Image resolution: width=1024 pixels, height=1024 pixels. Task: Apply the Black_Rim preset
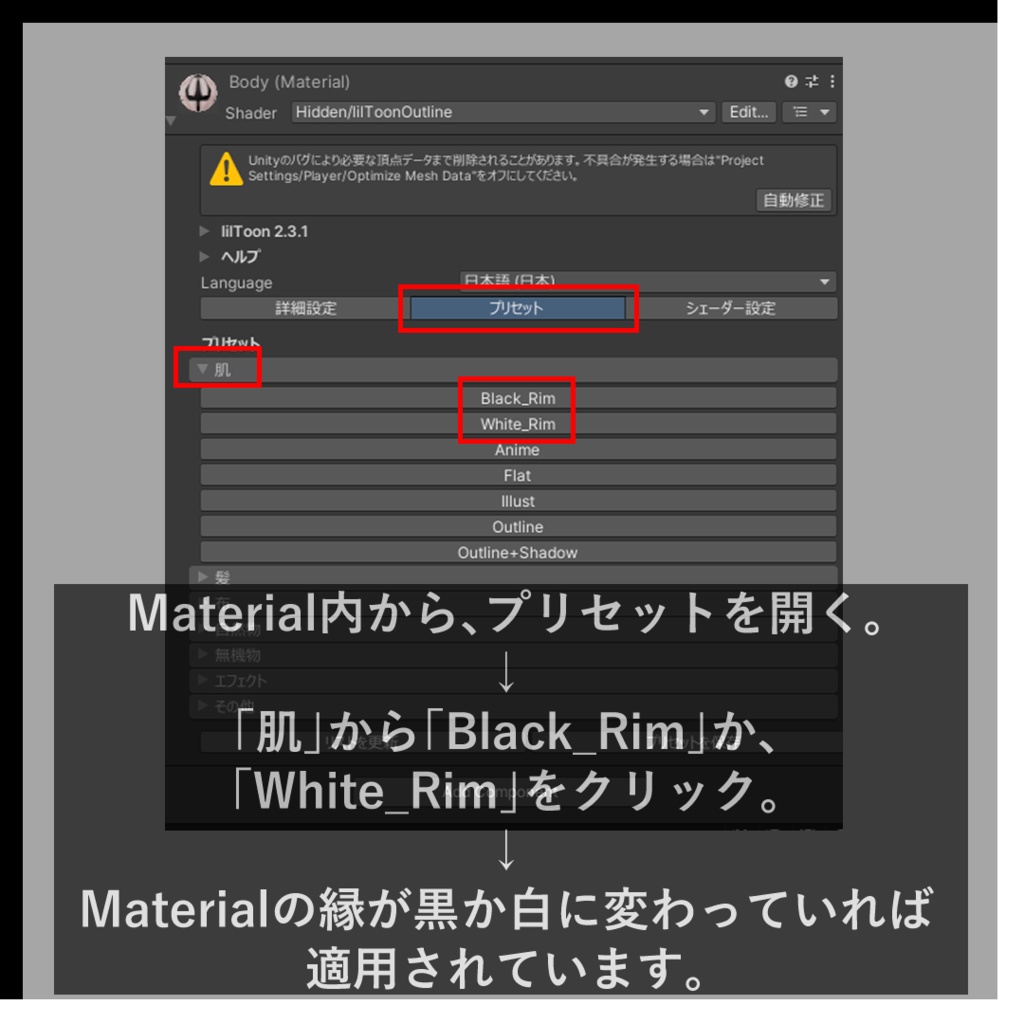pyautogui.click(x=518, y=398)
